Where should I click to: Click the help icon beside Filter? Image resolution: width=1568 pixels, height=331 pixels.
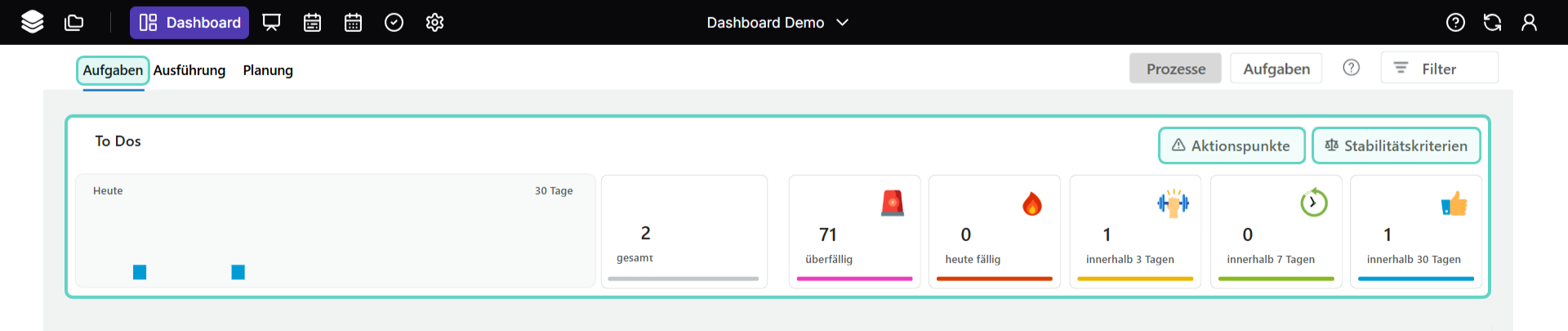coord(1352,68)
